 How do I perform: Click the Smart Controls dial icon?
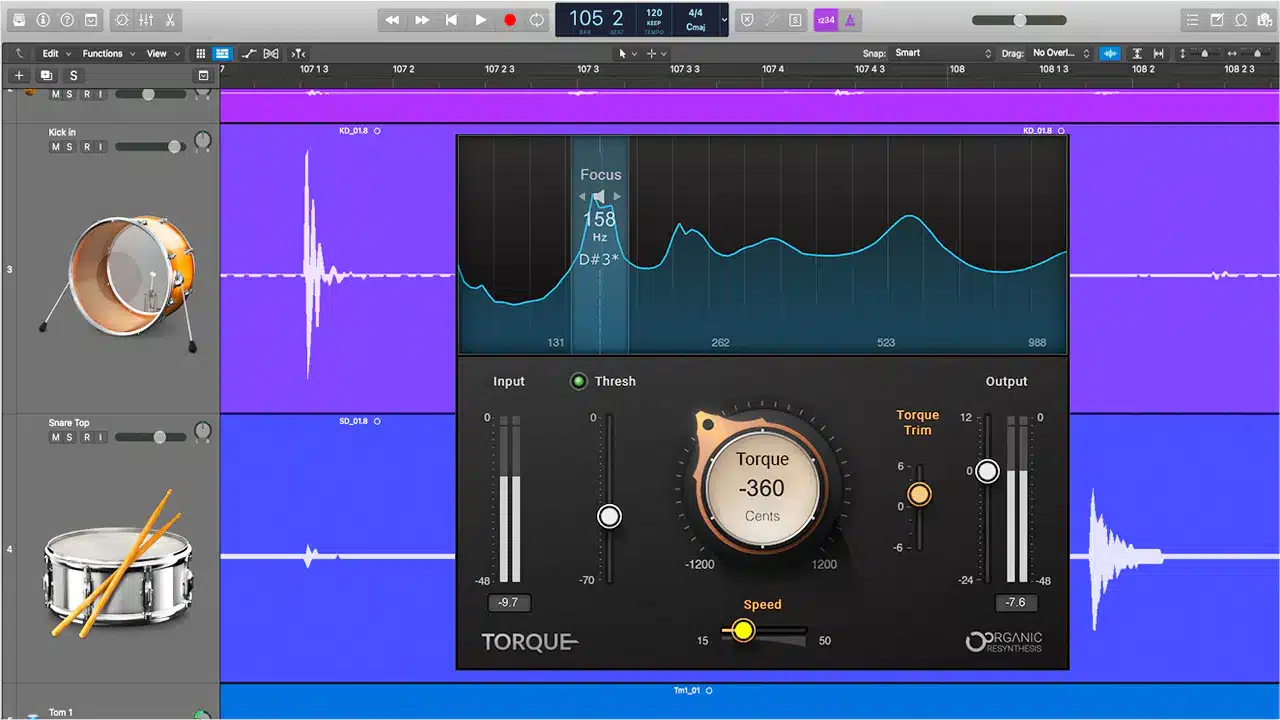[x=122, y=20]
